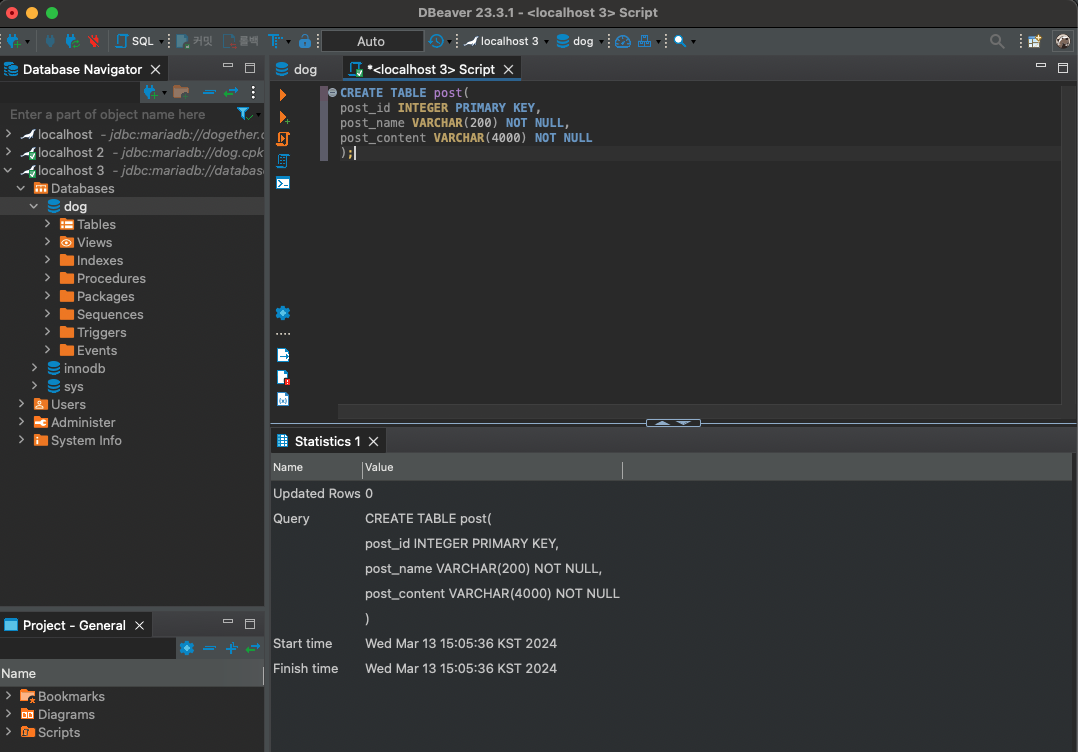This screenshot has width=1078, height=752.
Task: Click the Commit (커밋) toolbar button
Action: (x=195, y=41)
